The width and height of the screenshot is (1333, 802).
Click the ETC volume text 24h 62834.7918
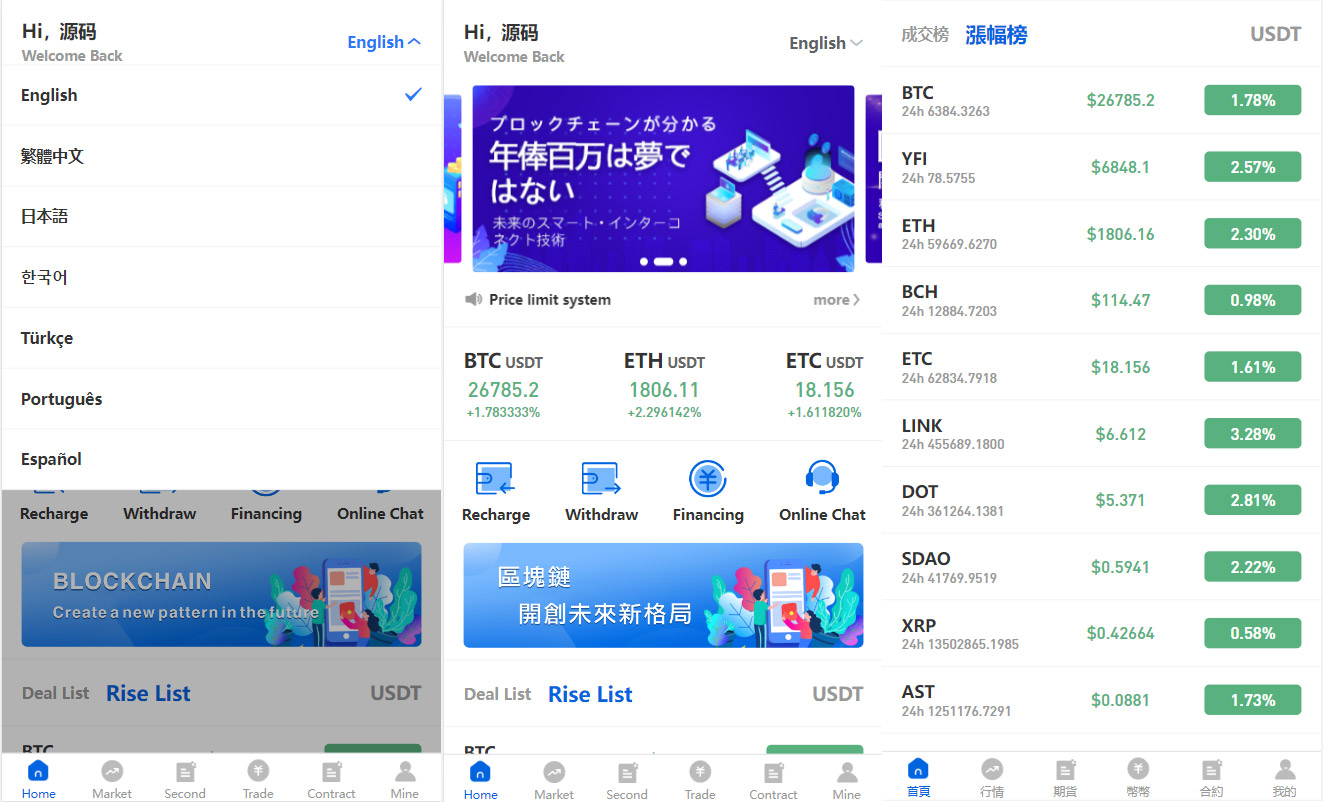(x=949, y=378)
